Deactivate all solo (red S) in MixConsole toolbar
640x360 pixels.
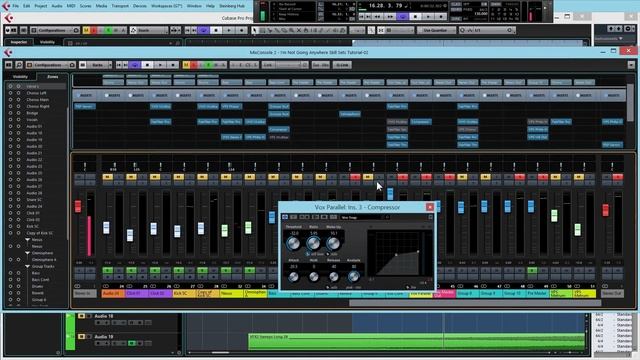pyautogui.click(x=193, y=65)
